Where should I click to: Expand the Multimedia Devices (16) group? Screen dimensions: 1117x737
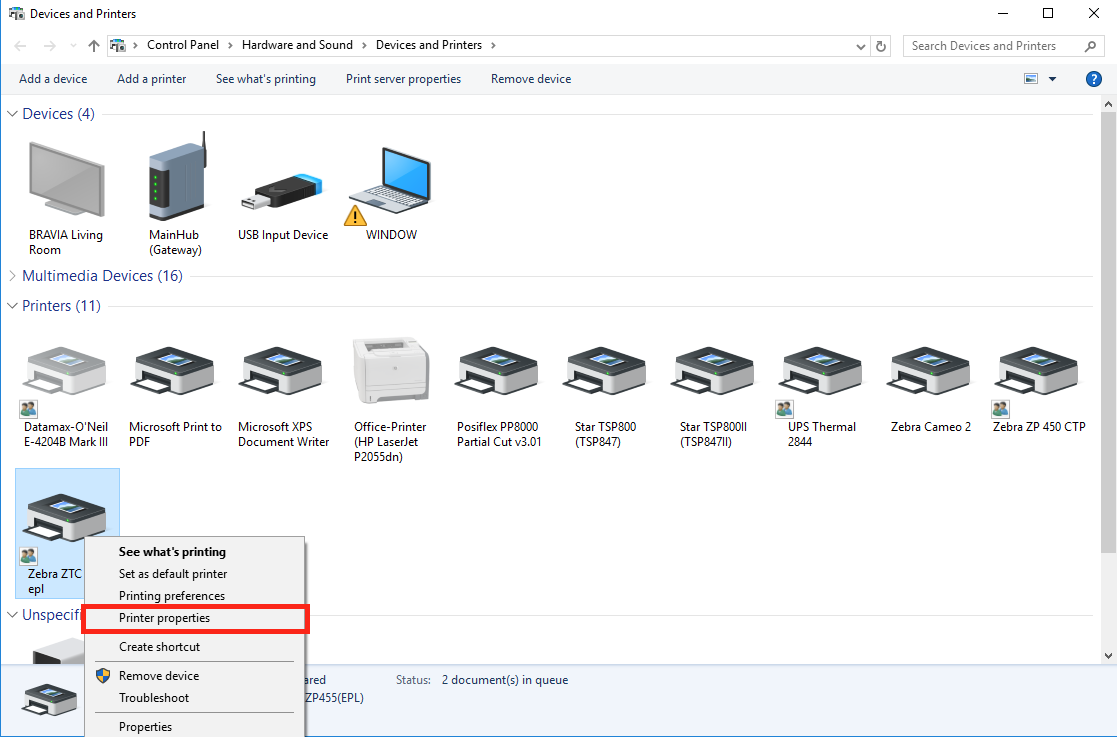pos(12,276)
